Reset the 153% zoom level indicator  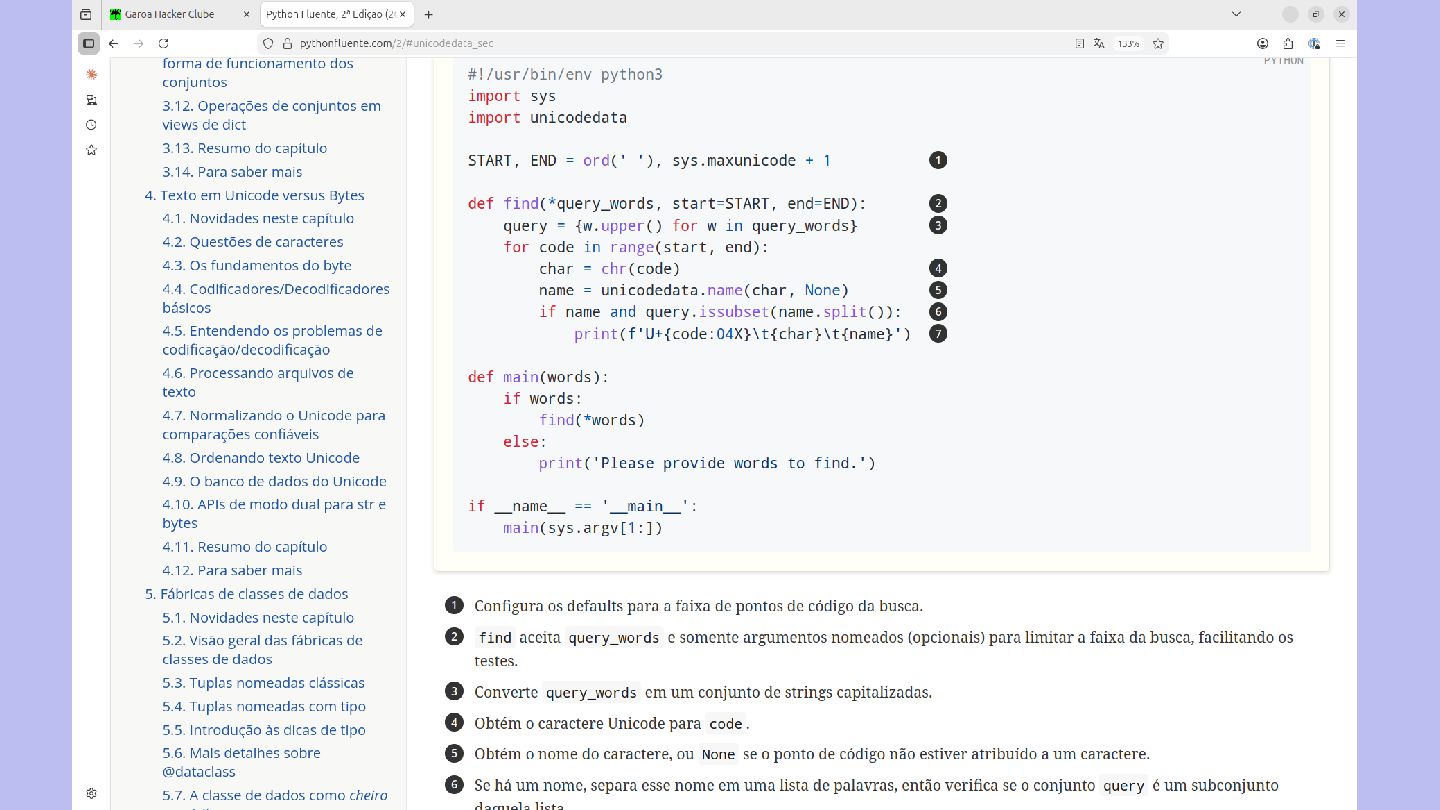point(1129,43)
